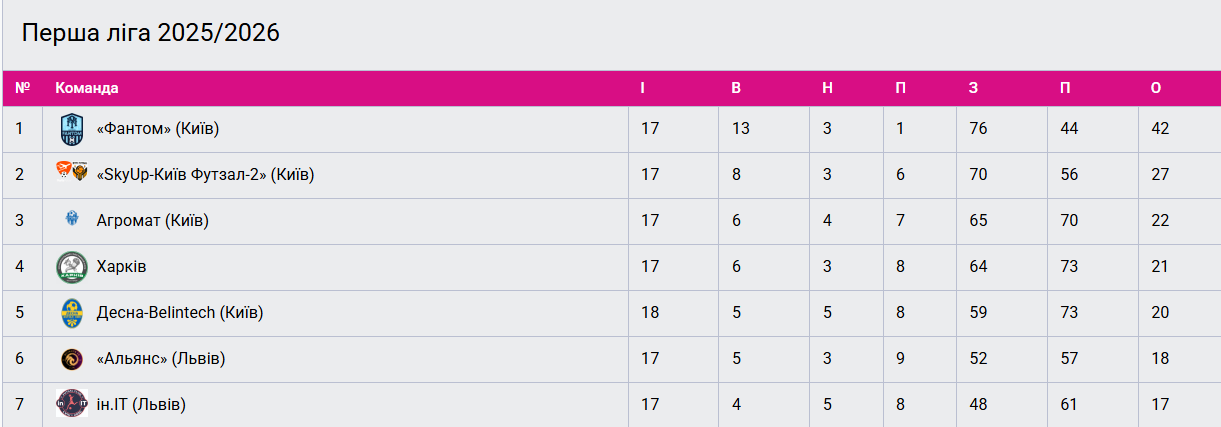The width and height of the screenshot is (1221, 427).
Task: Click the SkyUp-Київ Футзал-2 team logo
Action: (72, 172)
